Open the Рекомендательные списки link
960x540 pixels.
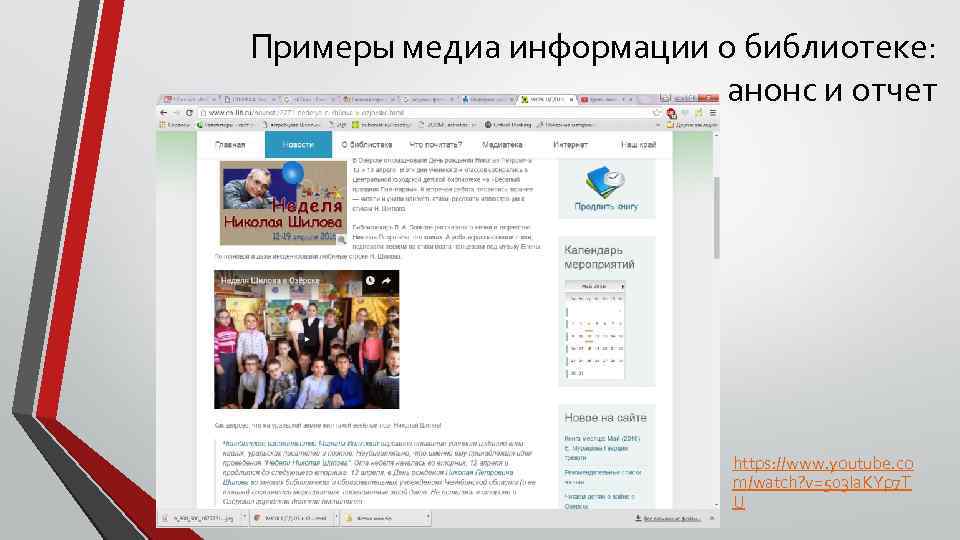[x=603, y=477]
